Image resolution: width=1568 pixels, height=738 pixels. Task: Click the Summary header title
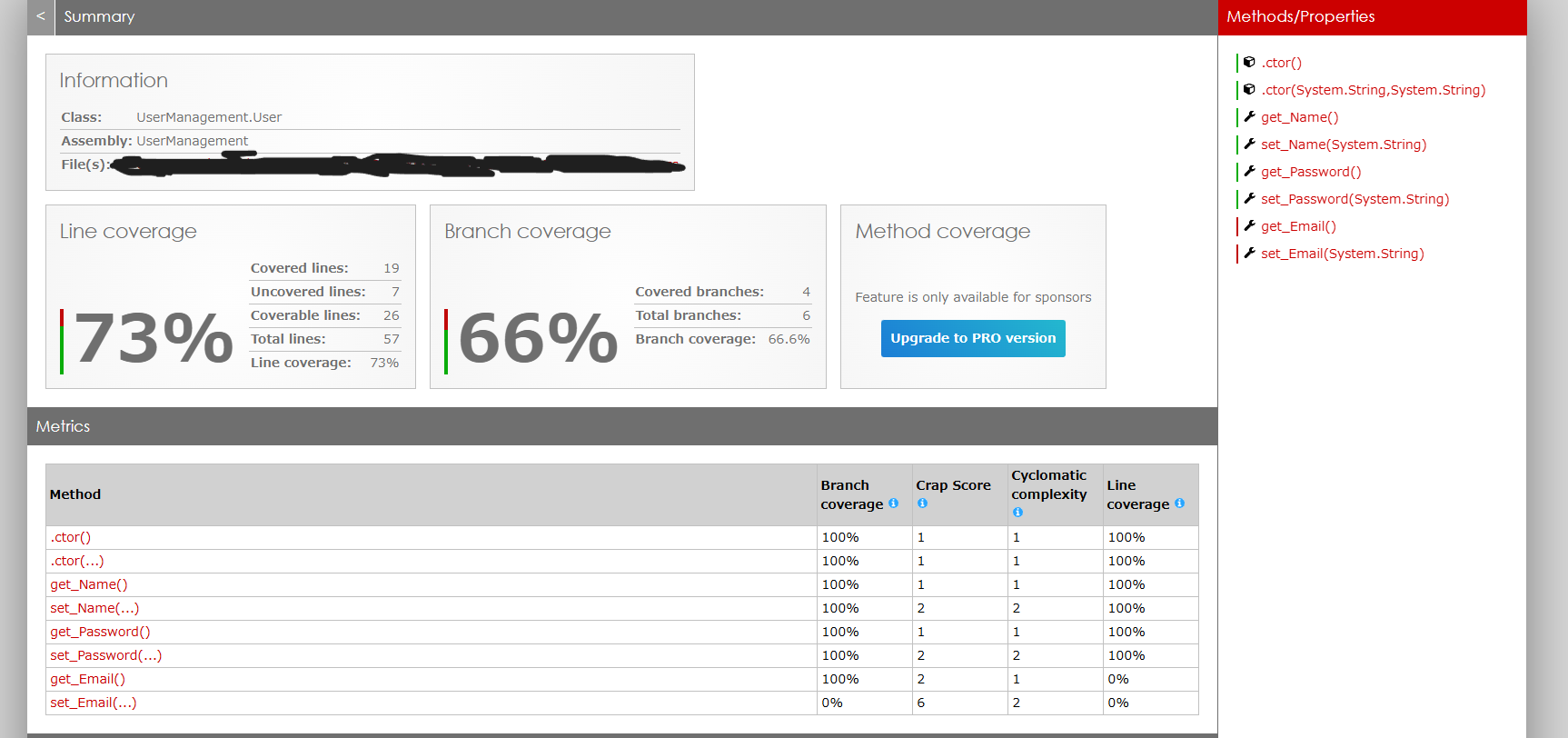pyautogui.click(x=99, y=16)
